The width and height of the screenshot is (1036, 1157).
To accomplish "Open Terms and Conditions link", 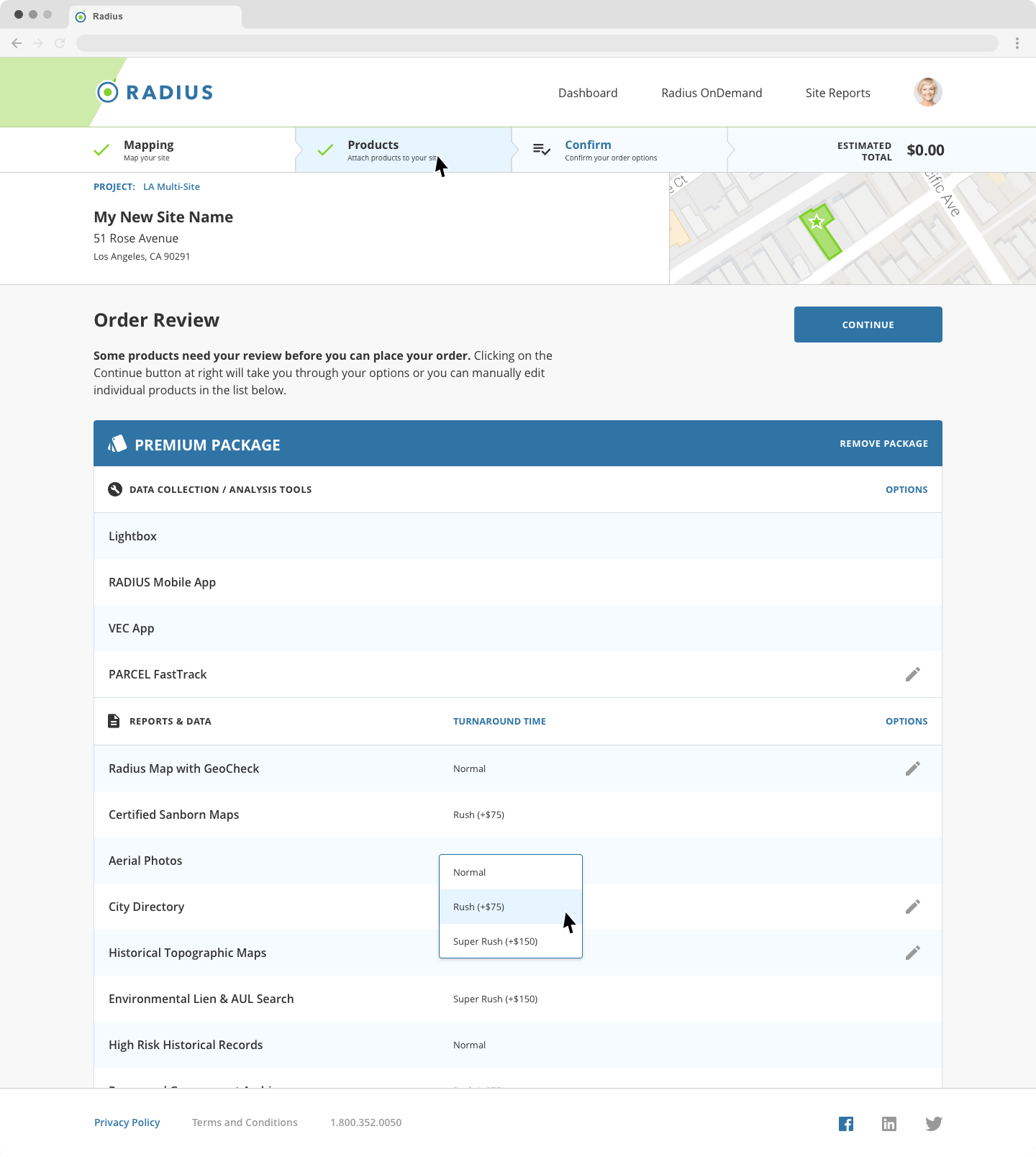I will pos(245,1122).
